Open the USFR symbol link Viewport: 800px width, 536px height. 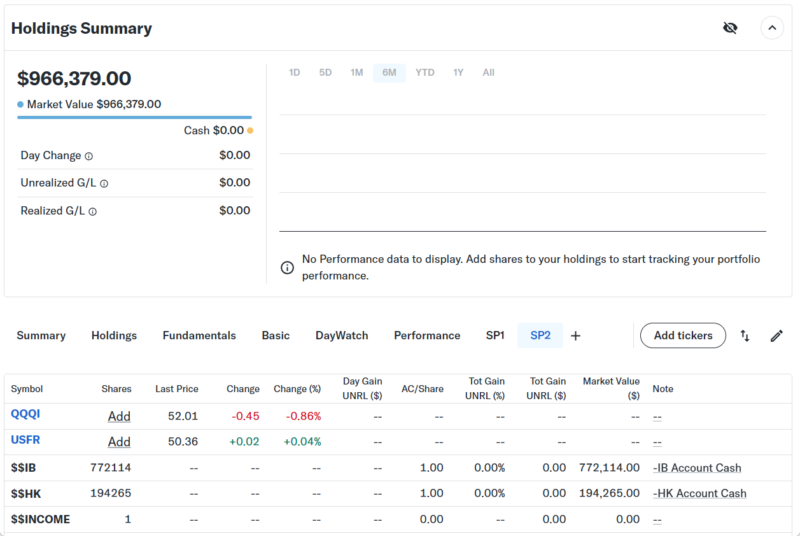pos(25,441)
